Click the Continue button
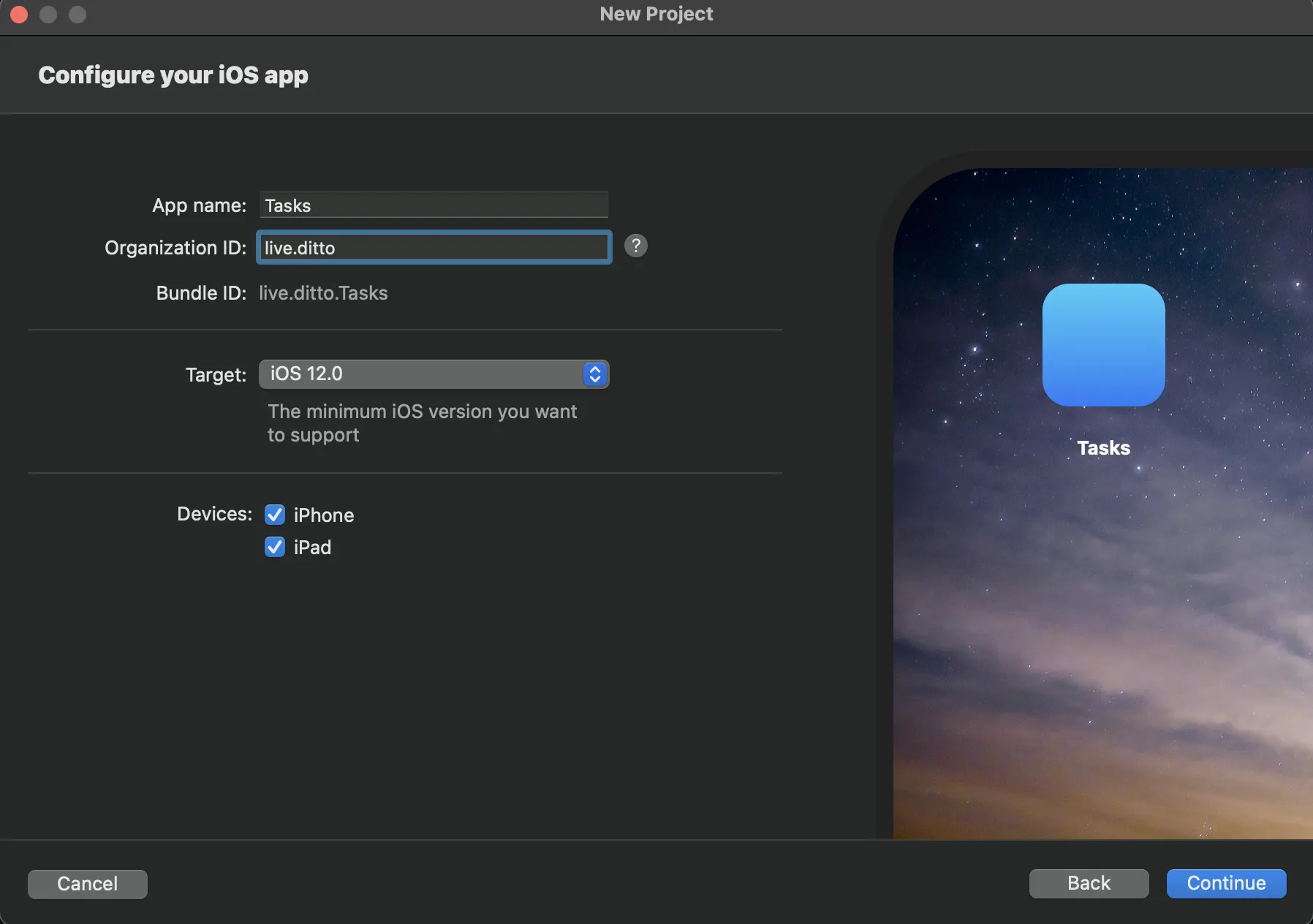This screenshot has height=924, width=1313. [1226, 883]
